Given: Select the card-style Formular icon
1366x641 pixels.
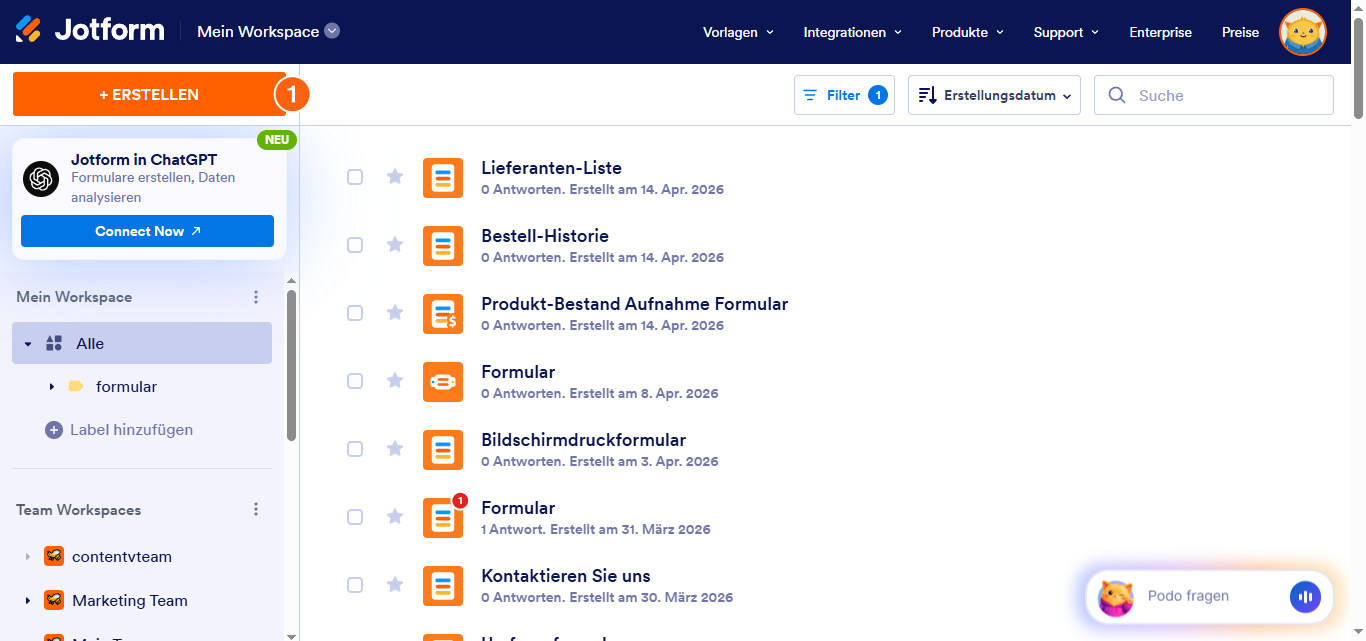Looking at the screenshot, I should (x=443, y=381).
